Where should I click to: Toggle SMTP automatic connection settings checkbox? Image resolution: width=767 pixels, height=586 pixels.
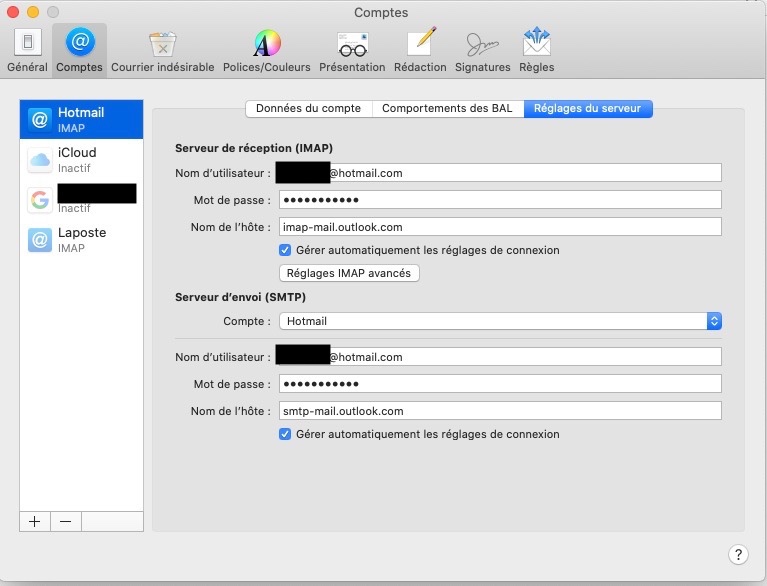pyautogui.click(x=285, y=434)
